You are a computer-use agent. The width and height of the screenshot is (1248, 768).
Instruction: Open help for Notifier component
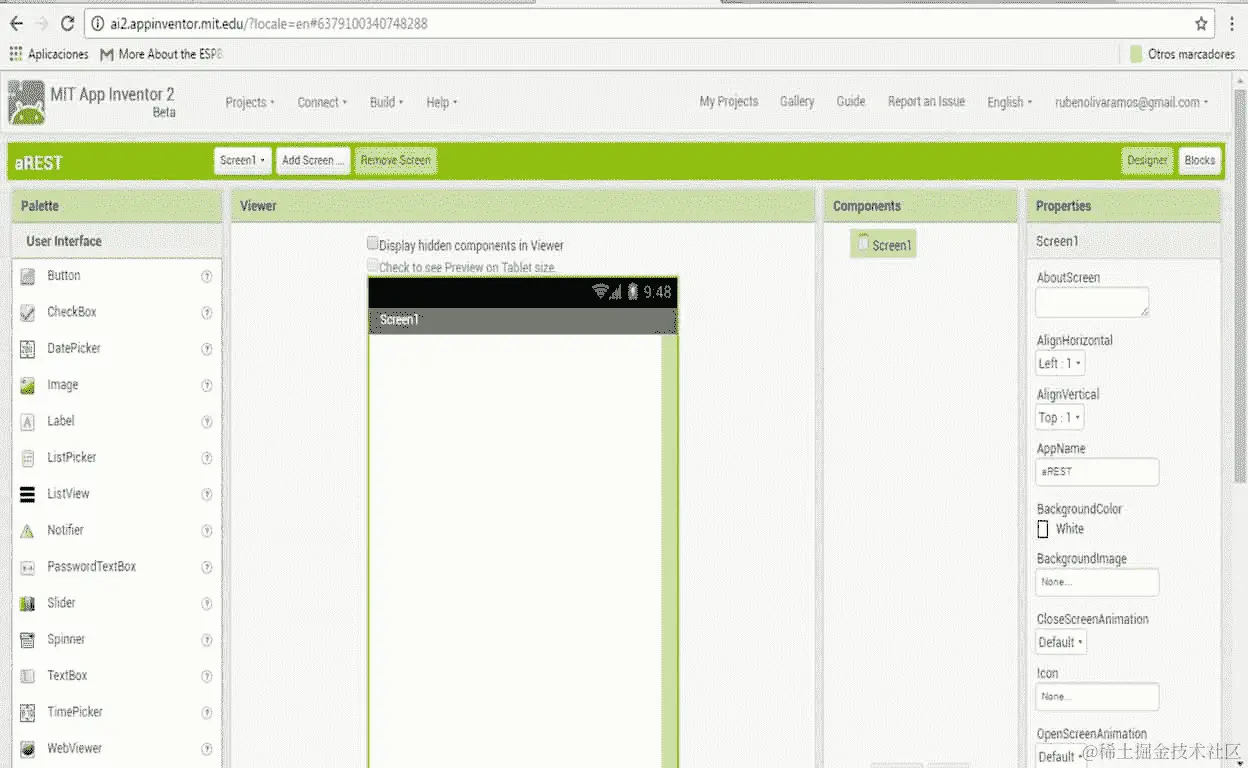point(207,531)
